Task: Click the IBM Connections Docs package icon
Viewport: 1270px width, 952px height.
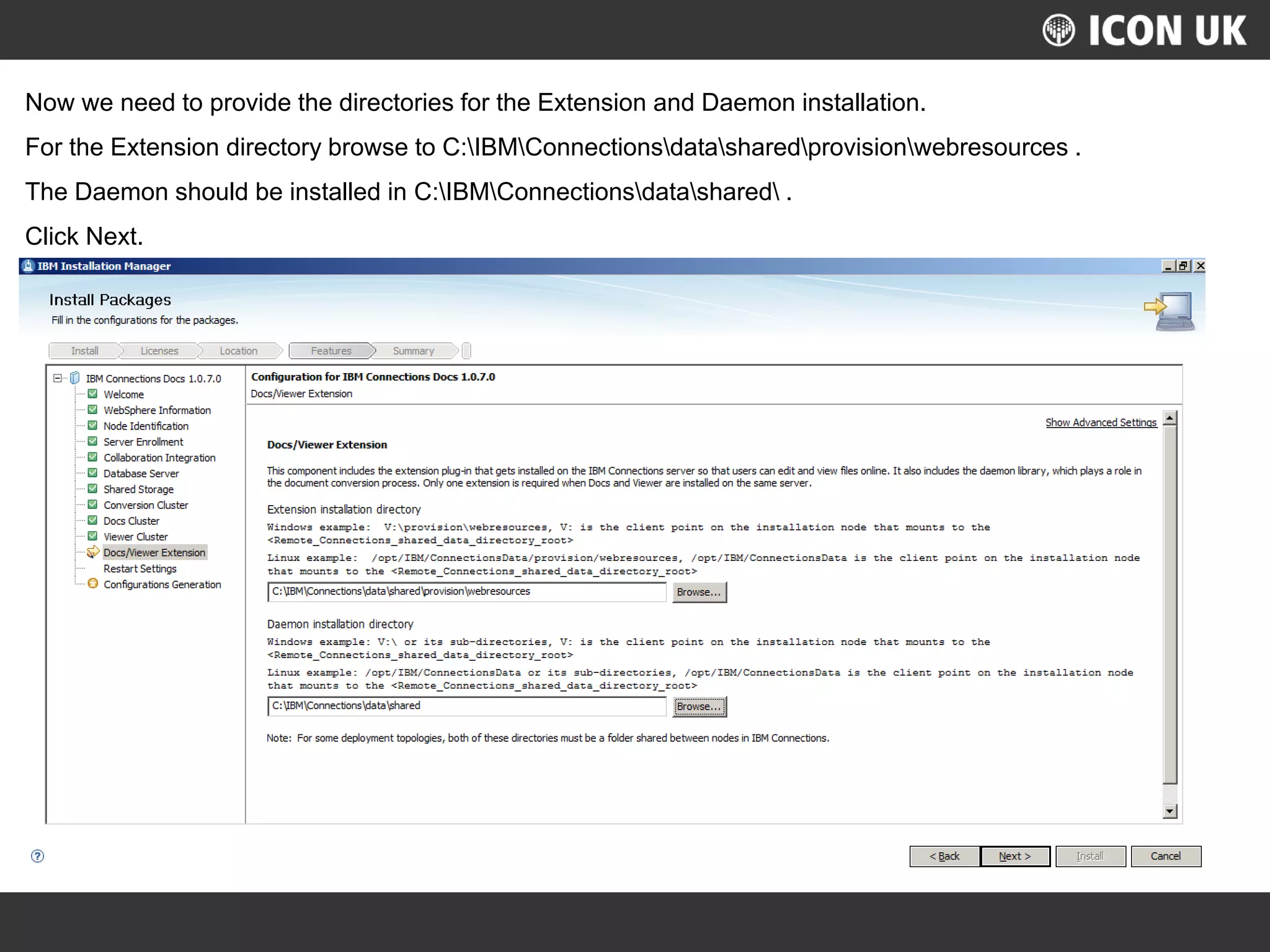Action: pyautogui.click(x=75, y=378)
